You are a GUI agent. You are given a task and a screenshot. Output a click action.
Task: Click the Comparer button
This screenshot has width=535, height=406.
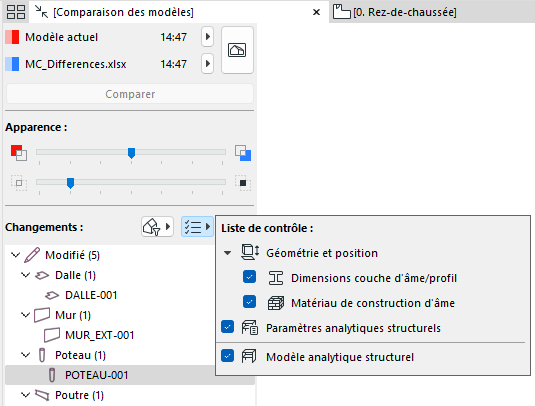click(x=130, y=94)
